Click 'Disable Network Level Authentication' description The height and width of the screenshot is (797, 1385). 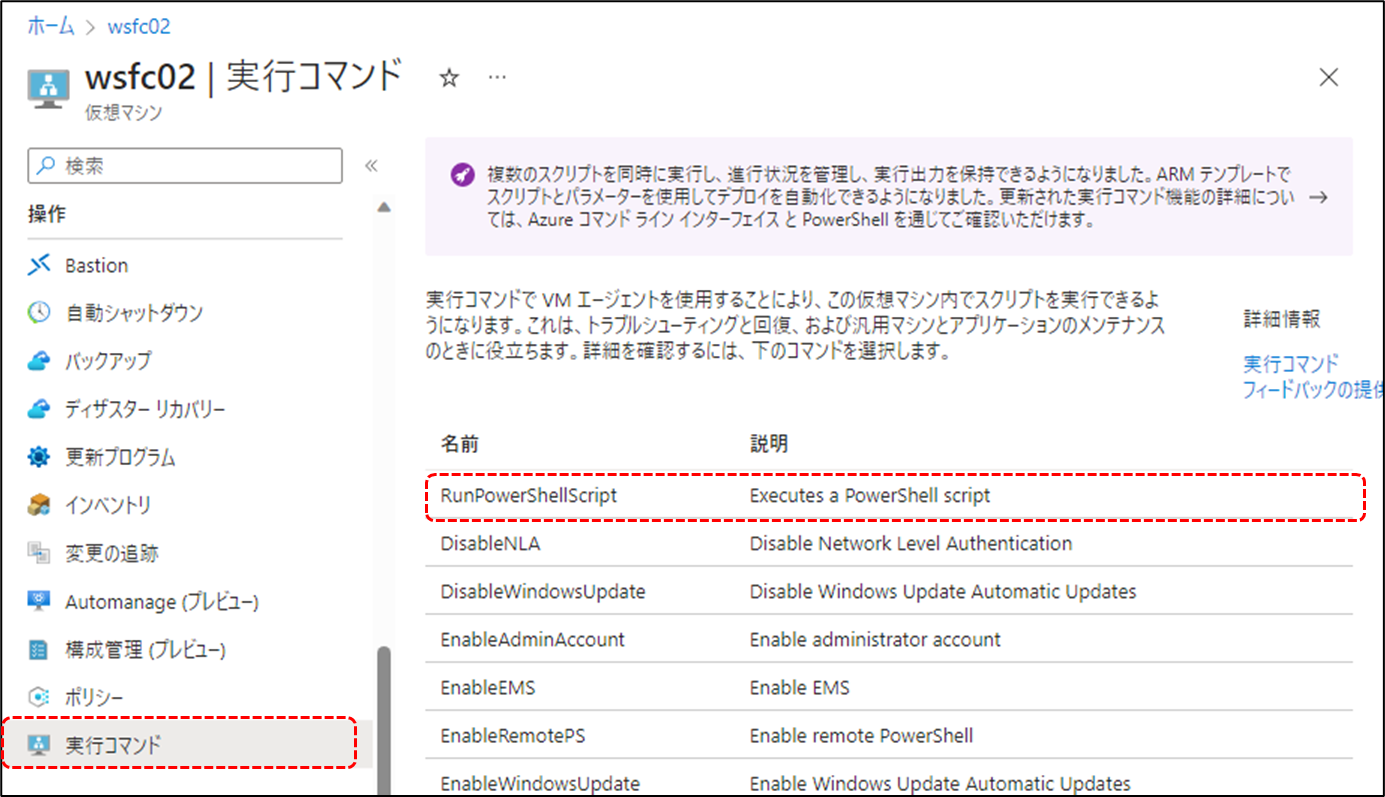(911, 543)
